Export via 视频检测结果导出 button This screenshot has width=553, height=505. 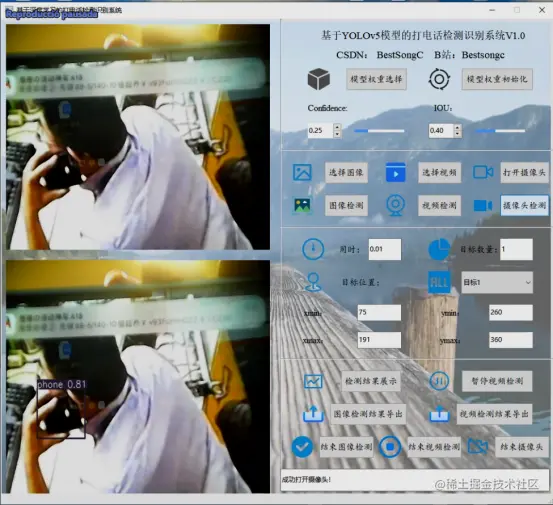(494, 414)
